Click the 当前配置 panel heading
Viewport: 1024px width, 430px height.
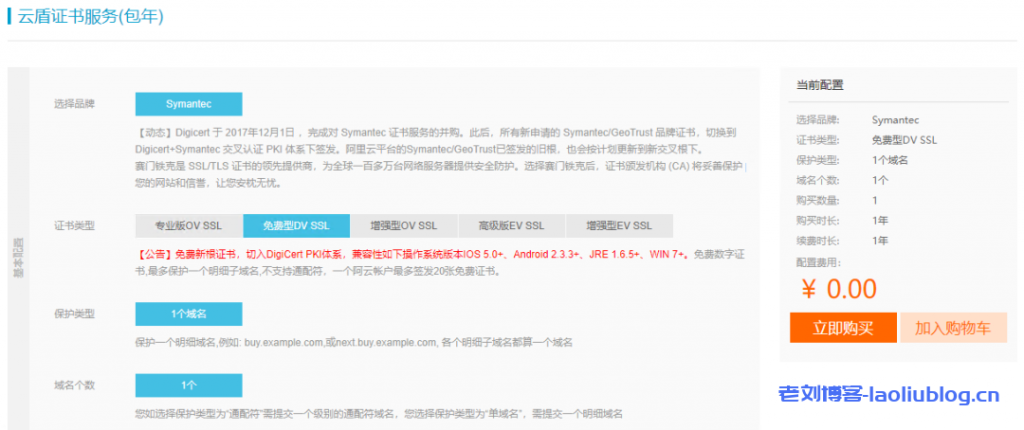click(x=820, y=85)
